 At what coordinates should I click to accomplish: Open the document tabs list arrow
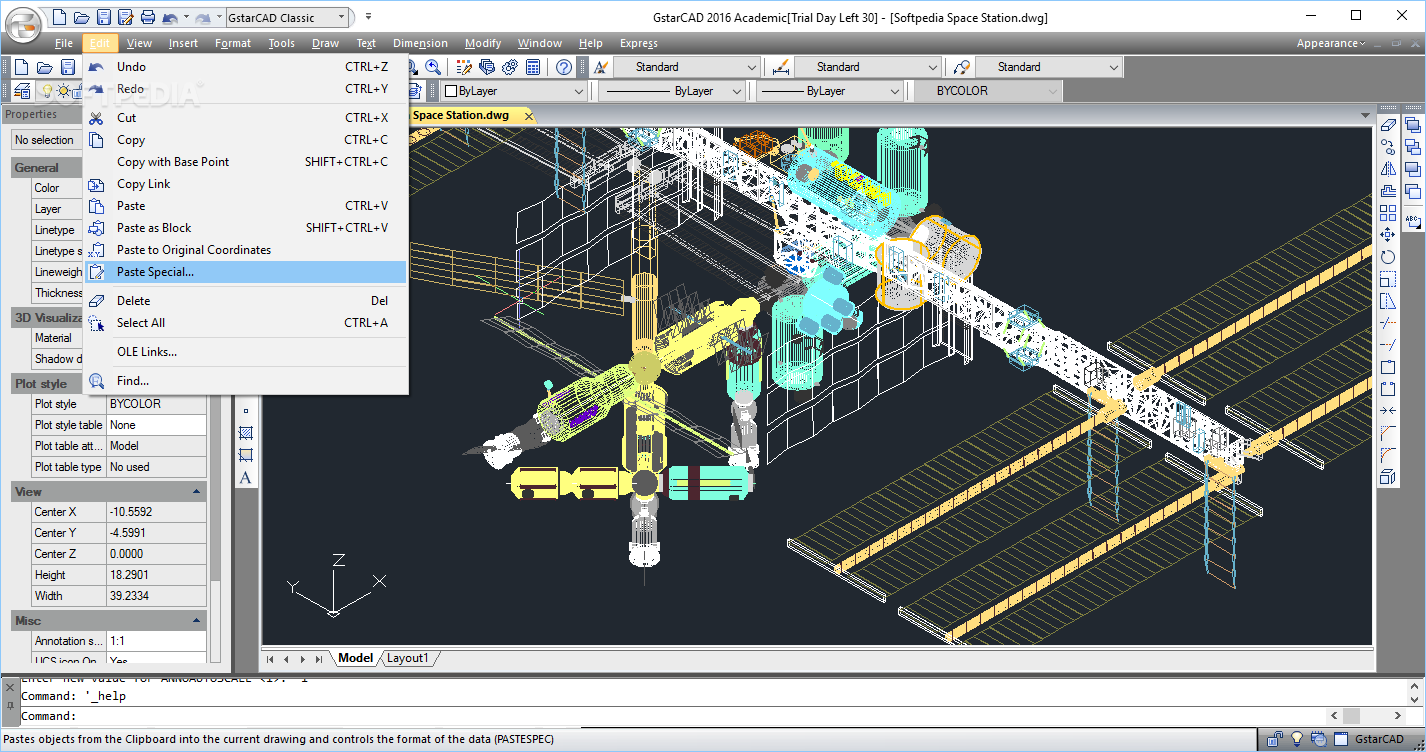point(1366,116)
